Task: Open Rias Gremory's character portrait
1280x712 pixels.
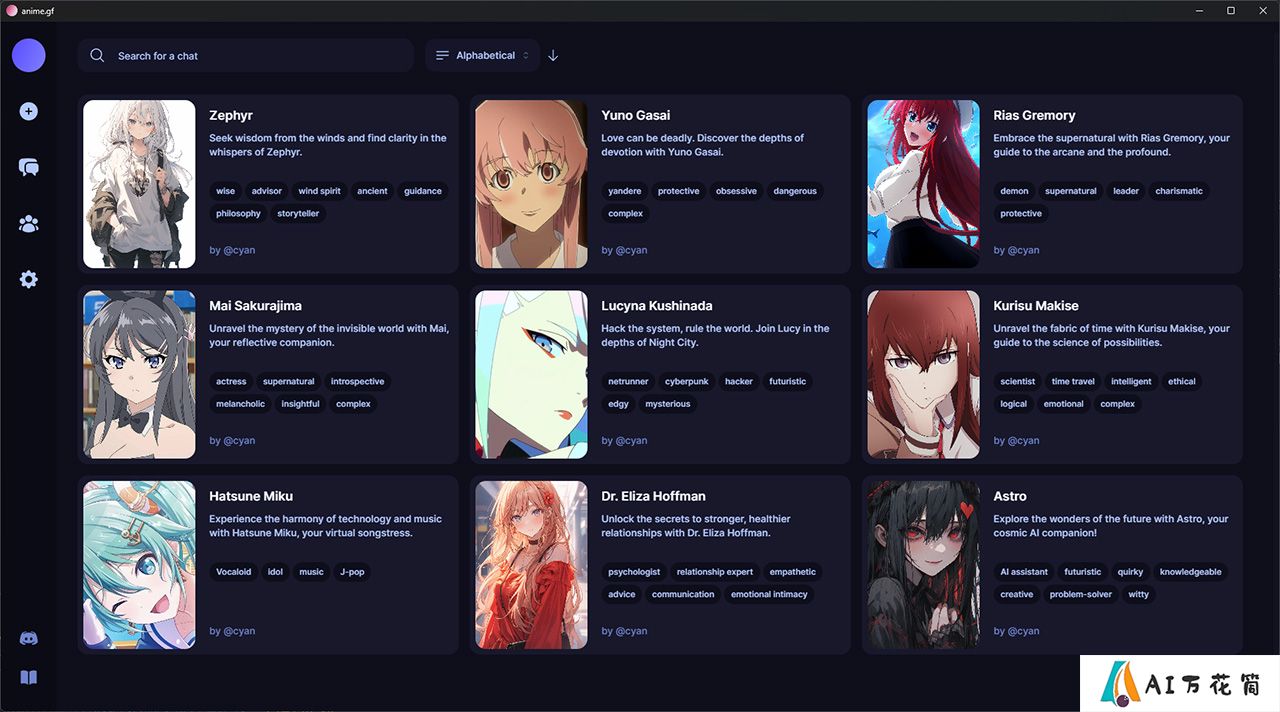Action: (x=923, y=184)
